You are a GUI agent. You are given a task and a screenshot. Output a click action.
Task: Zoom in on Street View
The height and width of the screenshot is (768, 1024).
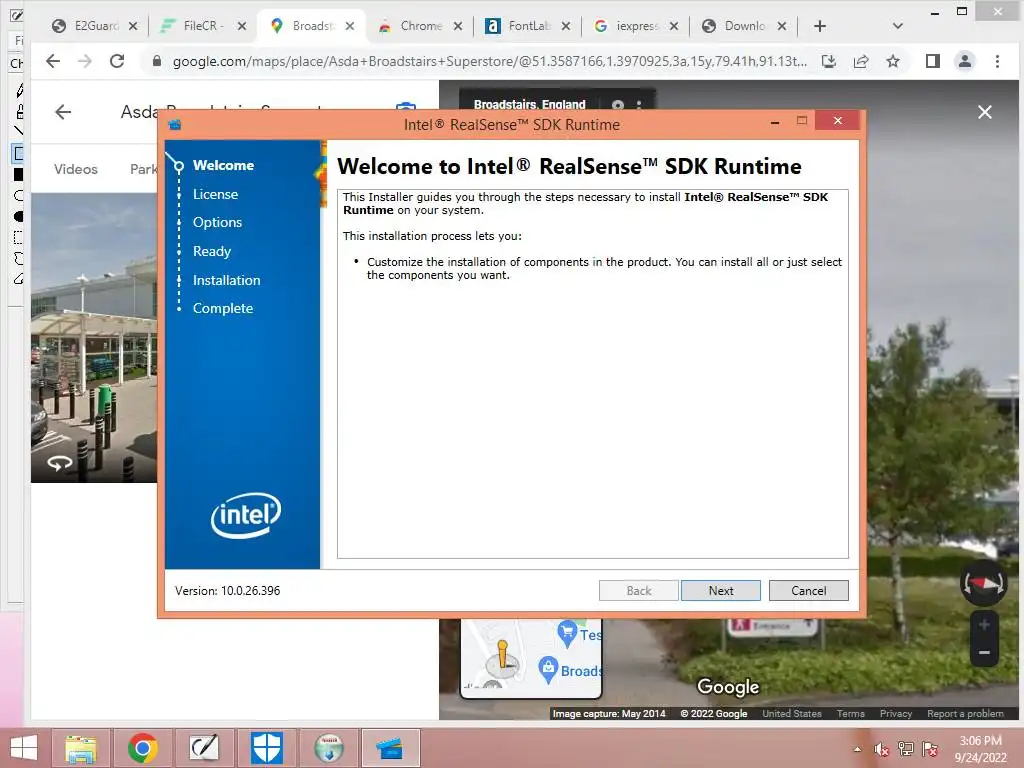tap(984, 626)
